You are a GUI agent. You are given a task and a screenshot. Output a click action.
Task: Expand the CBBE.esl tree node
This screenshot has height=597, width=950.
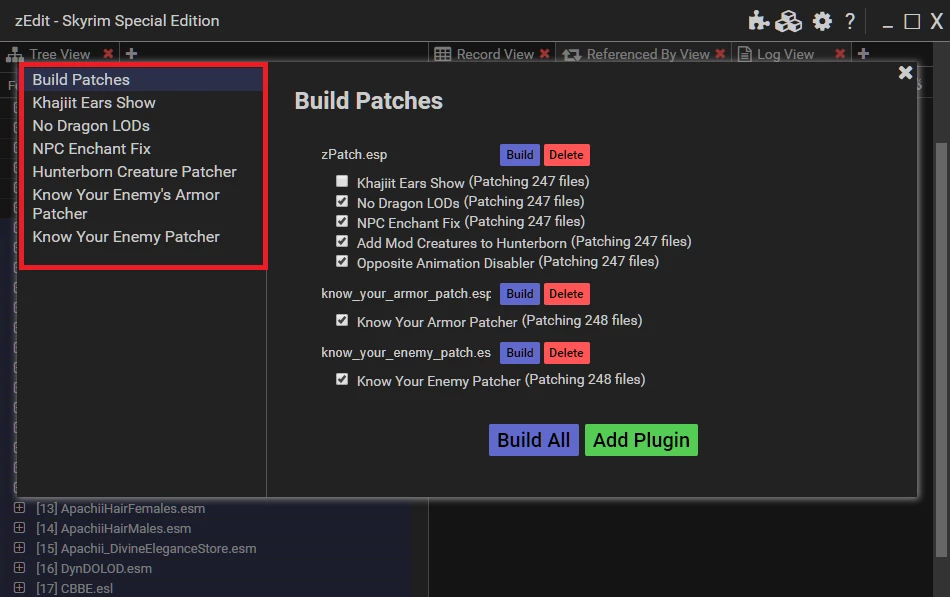[19, 588]
